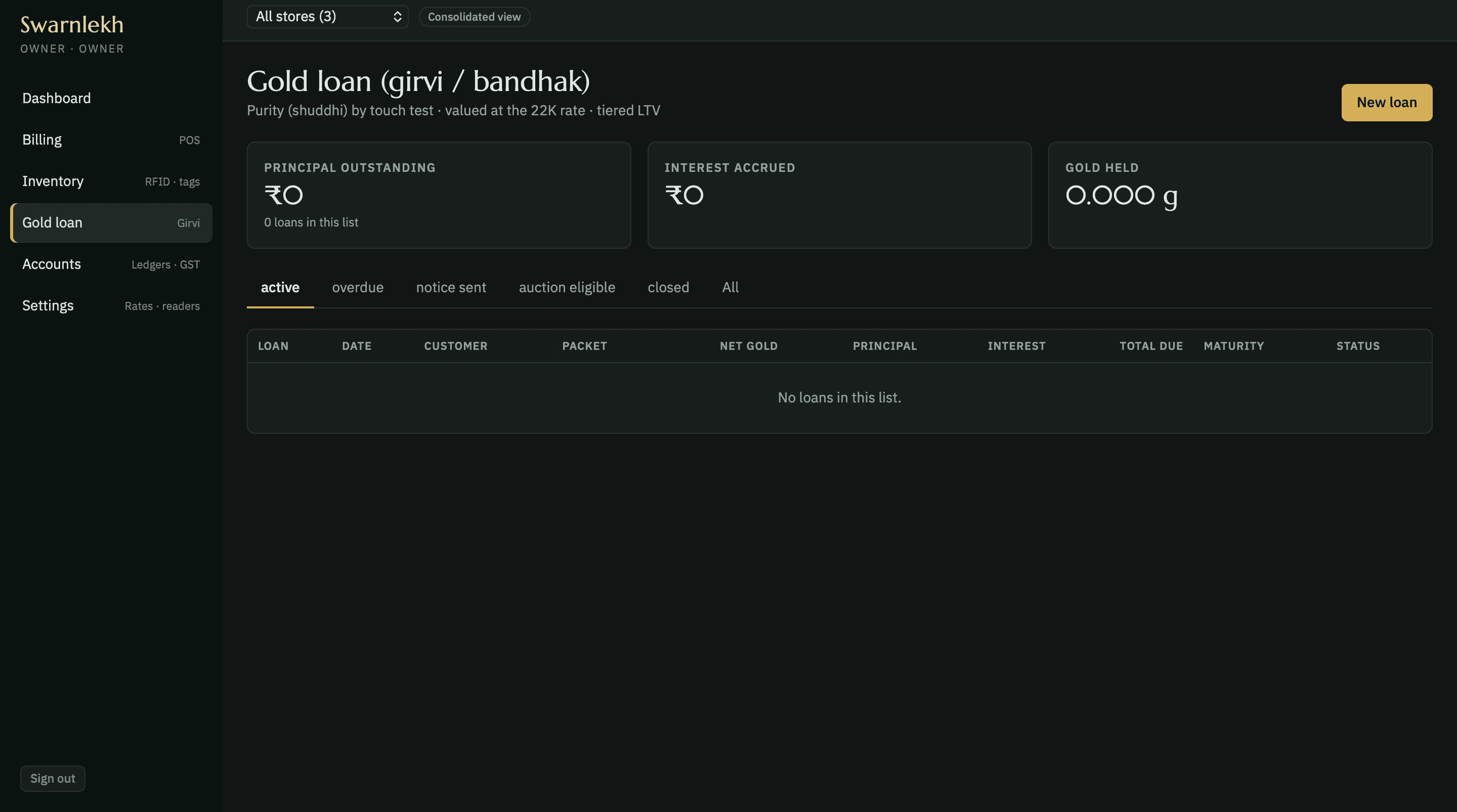Switch to the closed loans tab
This screenshot has height=812, width=1457.
point(668,287)
